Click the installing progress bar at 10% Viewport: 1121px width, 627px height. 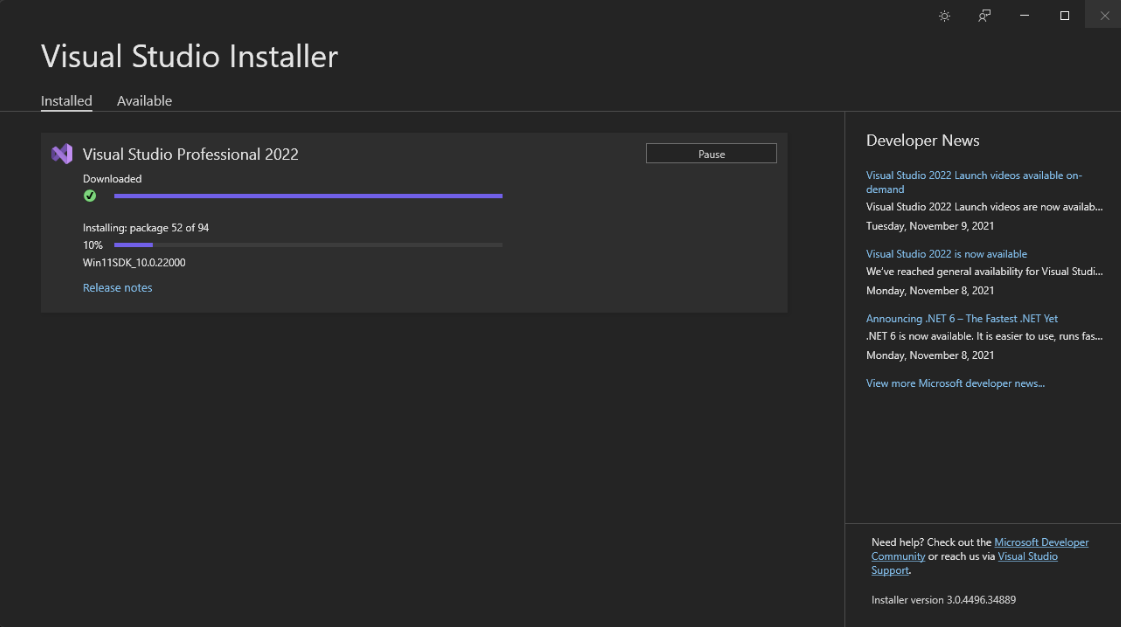point(308,245)
